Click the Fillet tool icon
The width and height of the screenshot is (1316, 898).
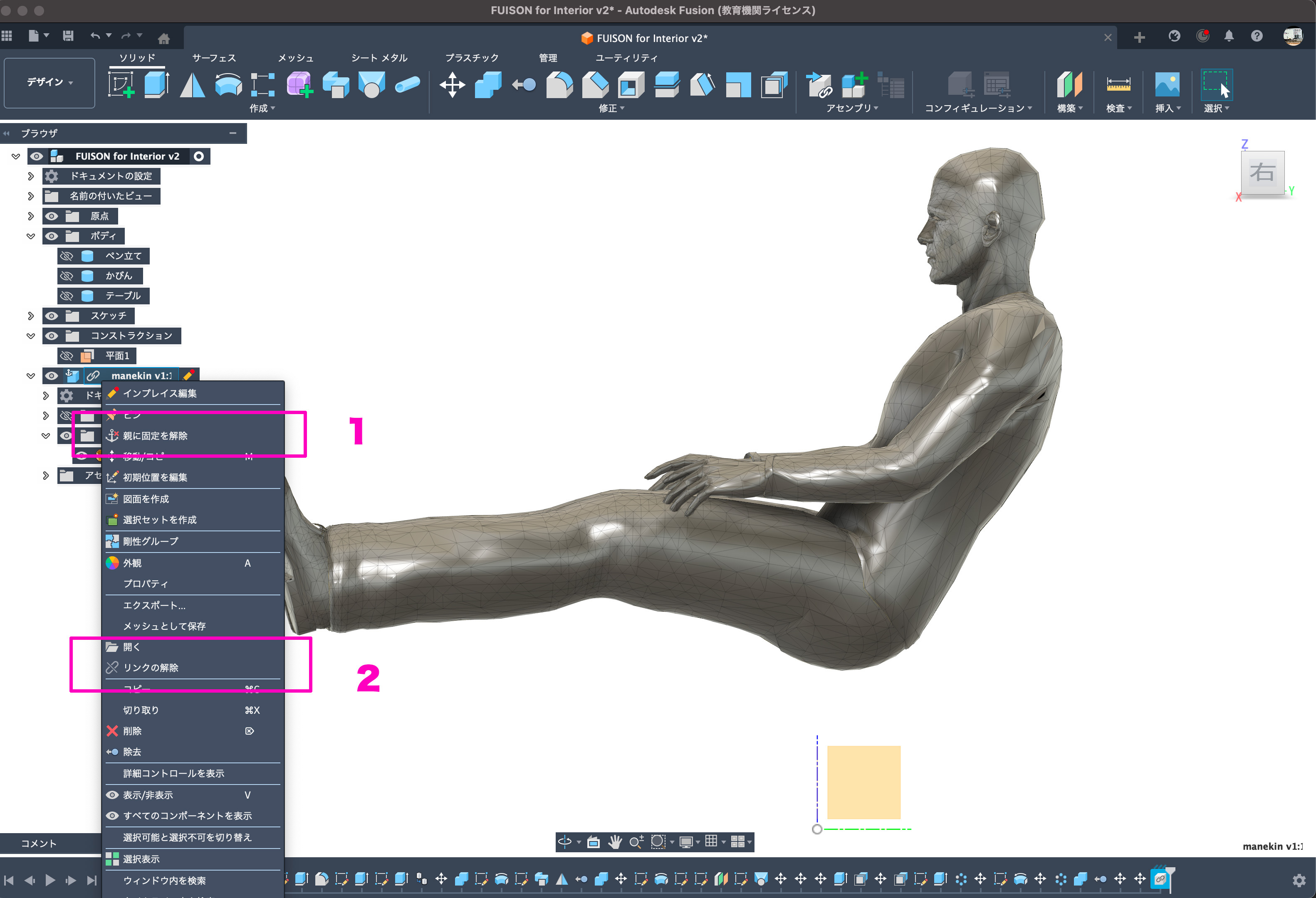(559, 85)
